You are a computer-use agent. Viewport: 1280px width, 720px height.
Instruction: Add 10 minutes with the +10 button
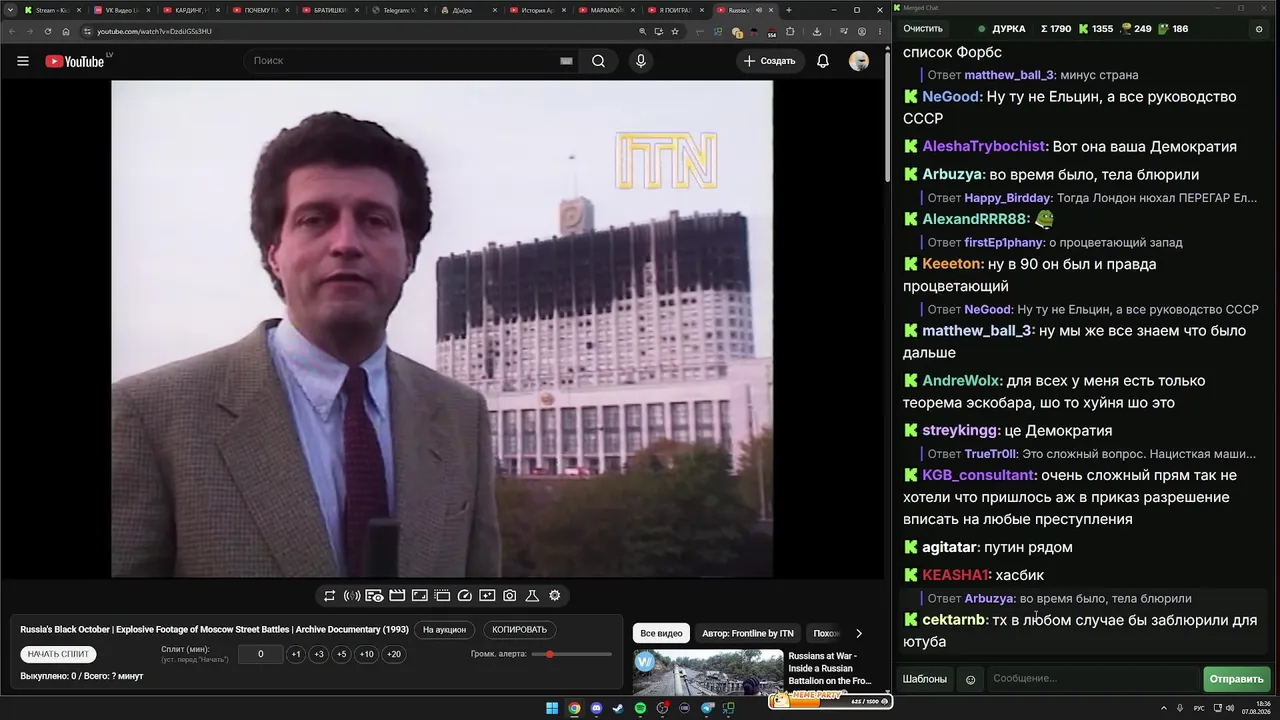367,654
